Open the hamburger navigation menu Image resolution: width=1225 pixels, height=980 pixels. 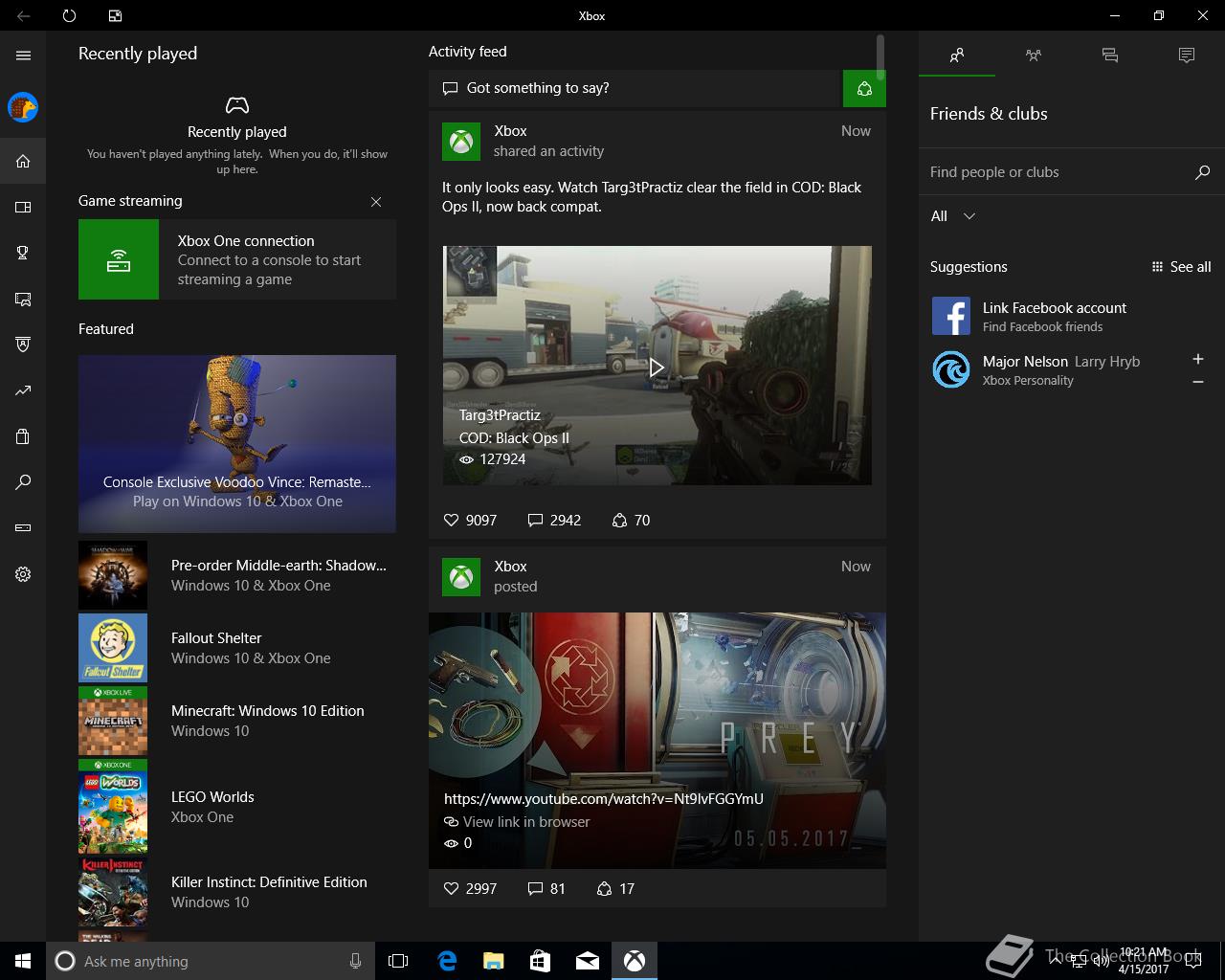[23, 56]
